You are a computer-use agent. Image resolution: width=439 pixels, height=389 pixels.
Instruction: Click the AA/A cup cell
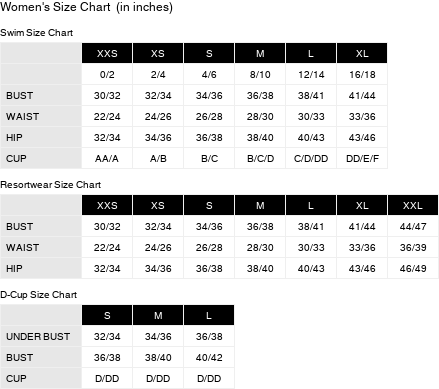(x=107, y=158)
